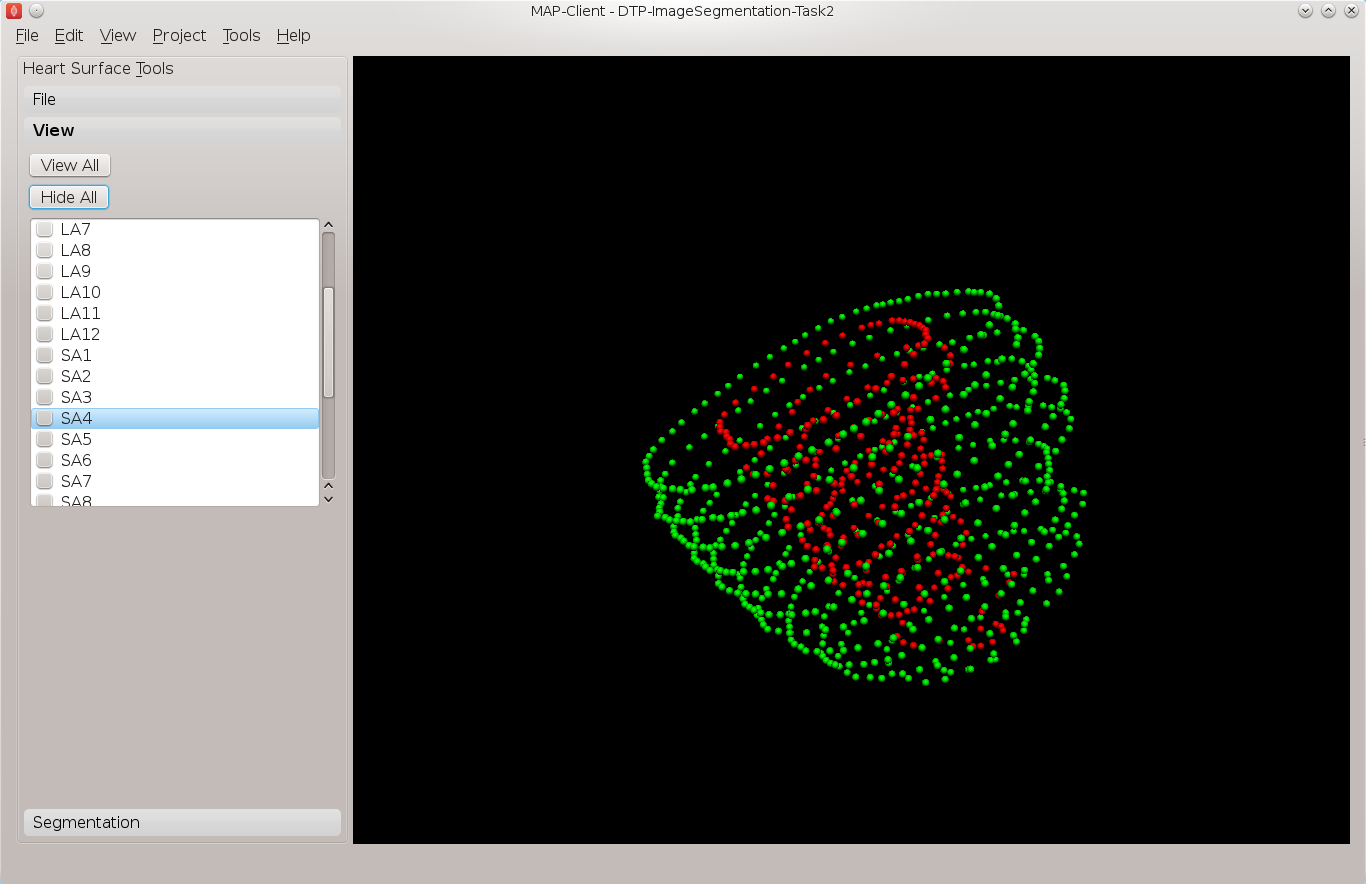Select the SA5 list item

click(175, 439)
